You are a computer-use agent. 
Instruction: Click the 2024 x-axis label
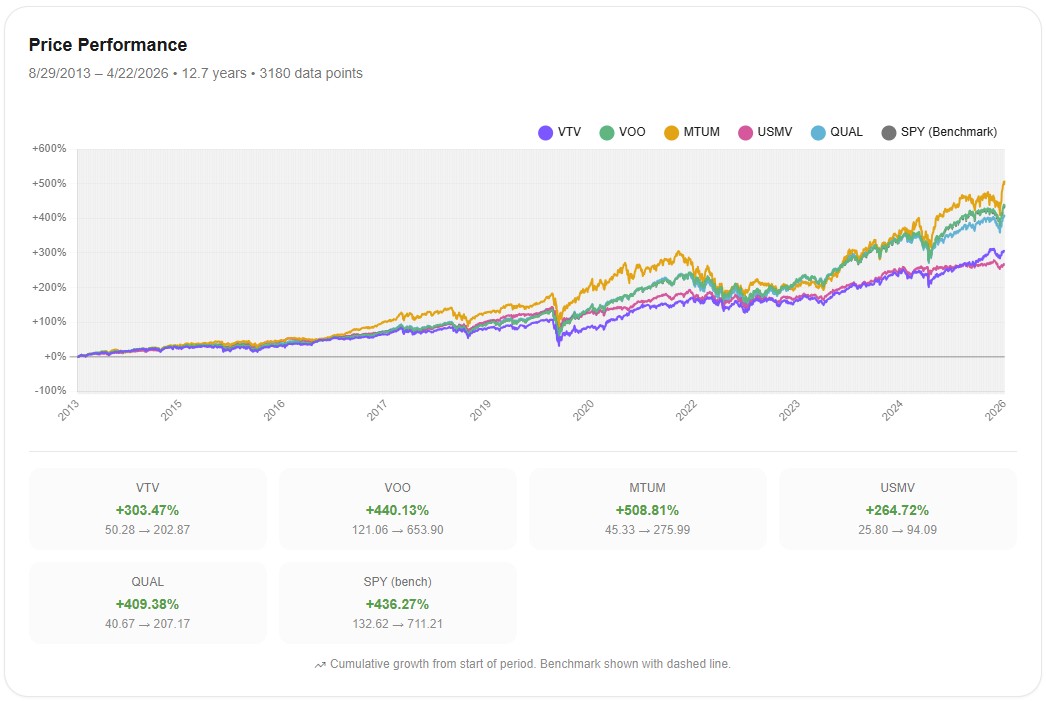892,410
